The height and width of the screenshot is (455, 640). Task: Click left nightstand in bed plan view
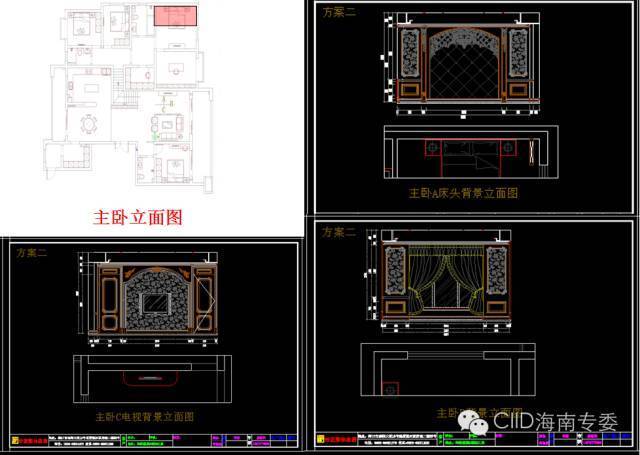click(x=431, y=148)
